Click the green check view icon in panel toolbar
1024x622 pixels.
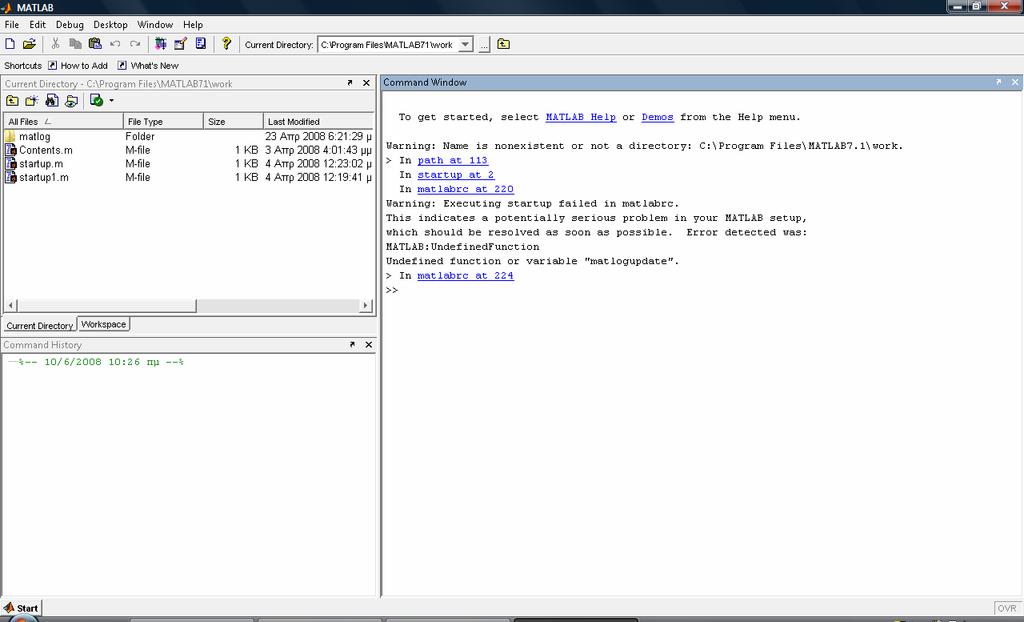tap(97, 101)
